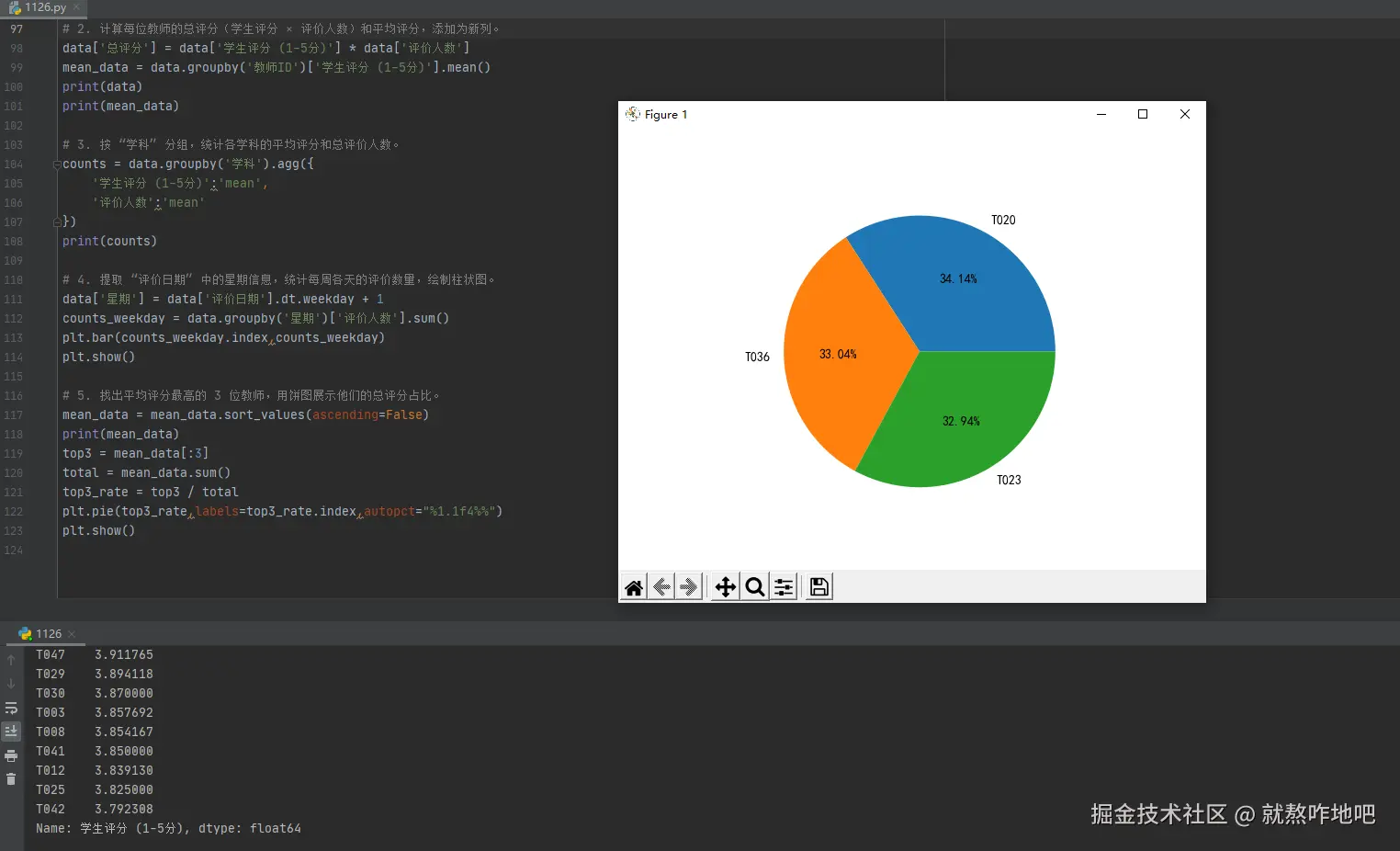Maximize the Figure 1 window
1400x851 pixels.
(1143, 114)
